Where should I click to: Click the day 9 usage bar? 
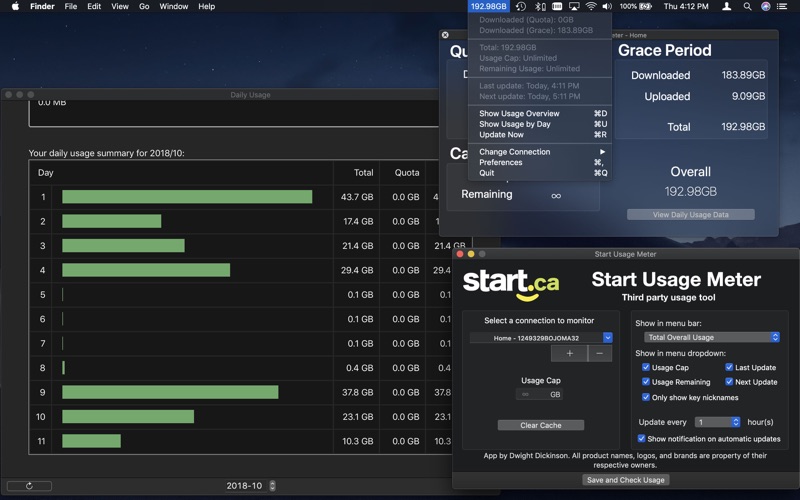pyautogui.click(x=170, y=392)
